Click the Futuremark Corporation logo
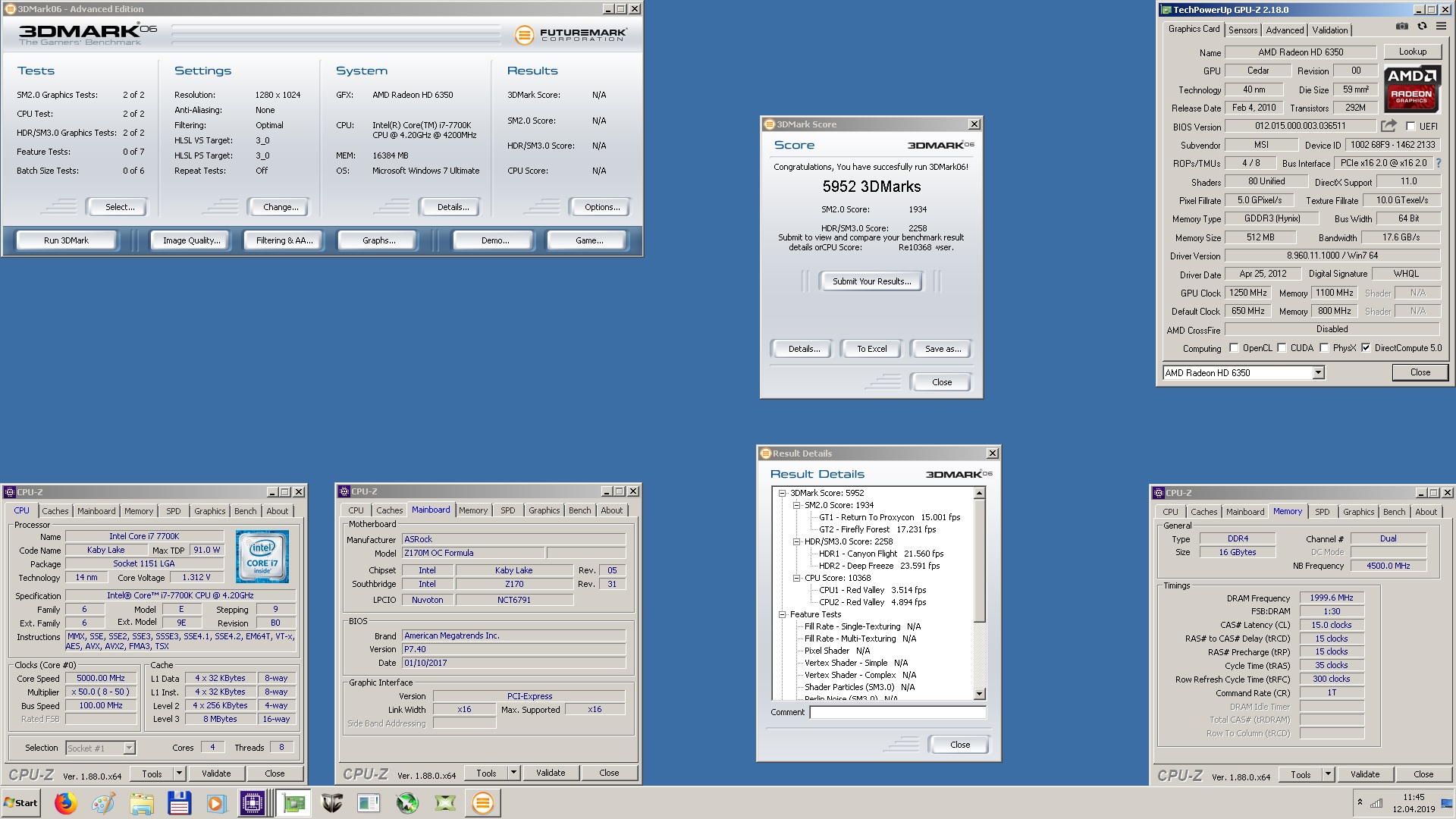This screenshot has height=819, width=1456. [x=571, y=35]
